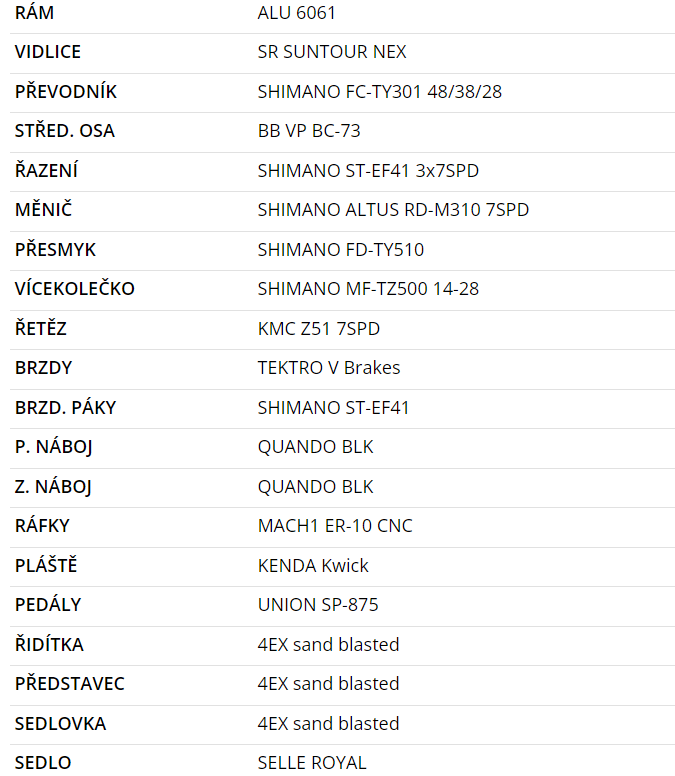Click the VÍCEKOLEČKO label
Viewport: 675px width, 776px height.
tap(75, 289)
